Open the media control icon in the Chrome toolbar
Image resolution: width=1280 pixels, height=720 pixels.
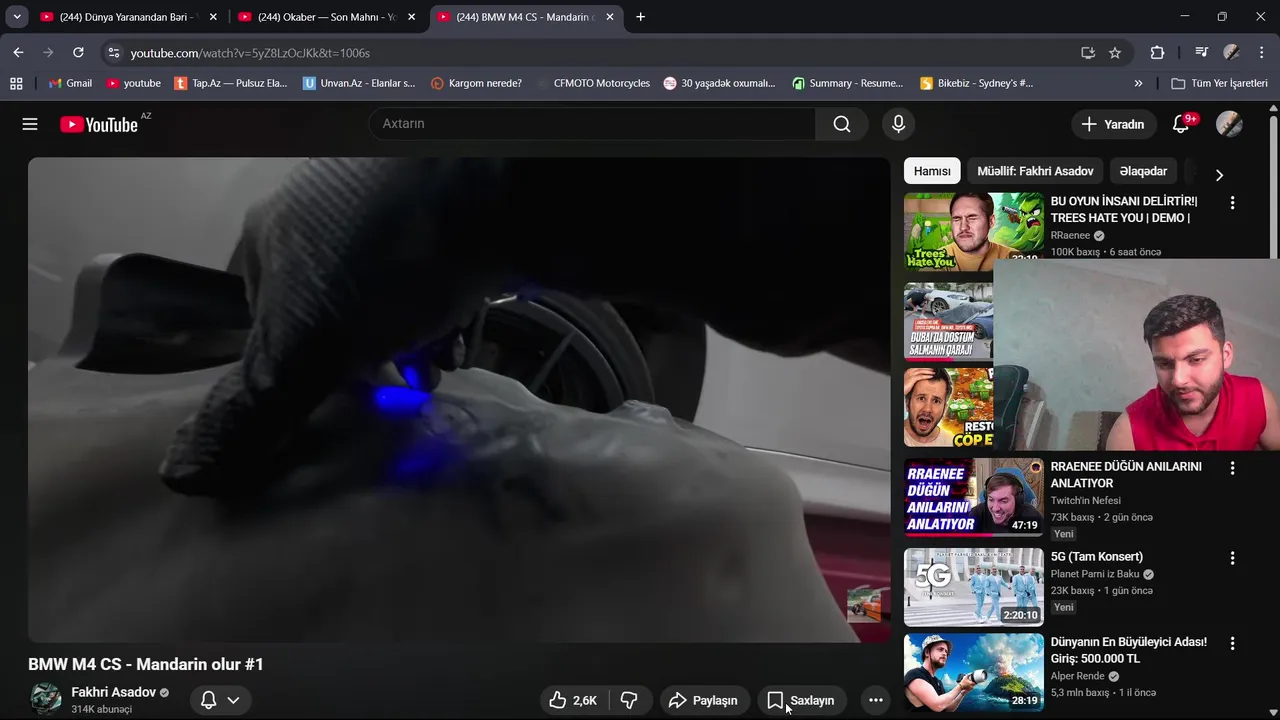[1201, 53]
